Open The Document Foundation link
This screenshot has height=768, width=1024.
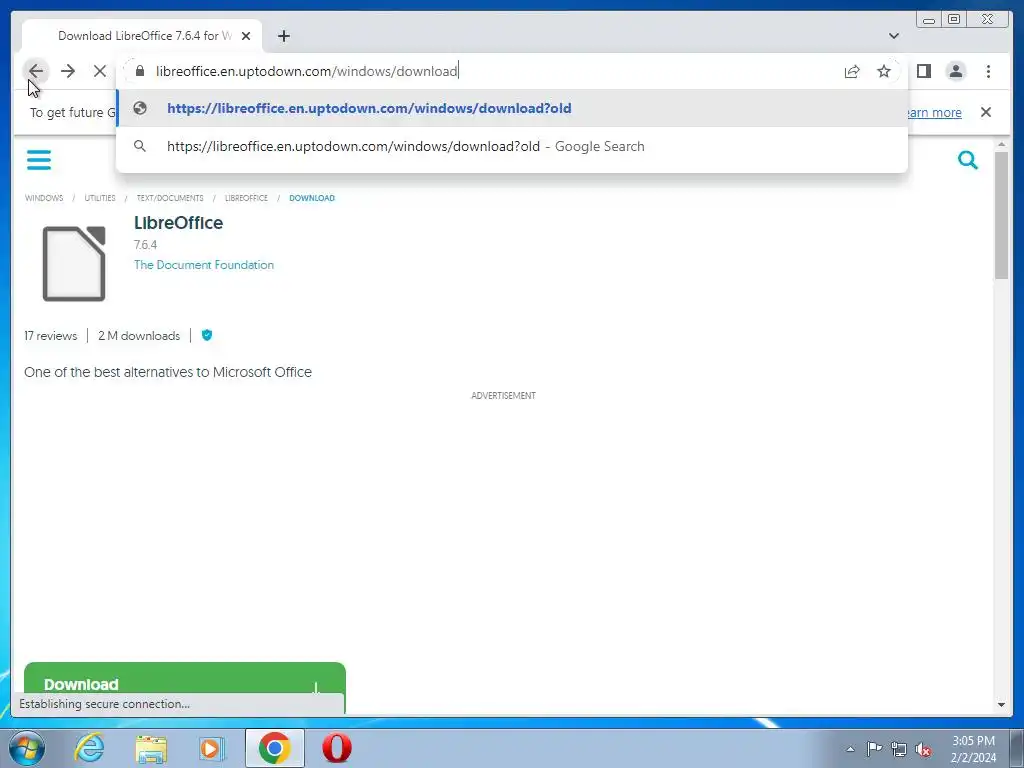pos(204,264)
